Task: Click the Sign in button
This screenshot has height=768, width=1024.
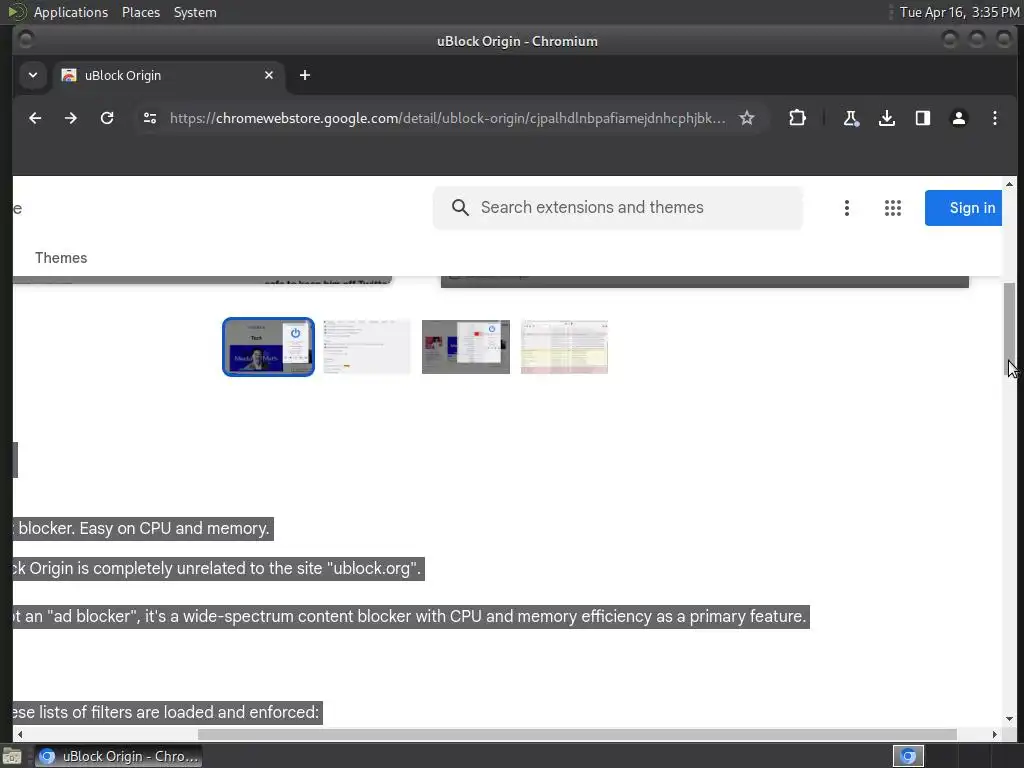Action: click(x=963, y=208)
